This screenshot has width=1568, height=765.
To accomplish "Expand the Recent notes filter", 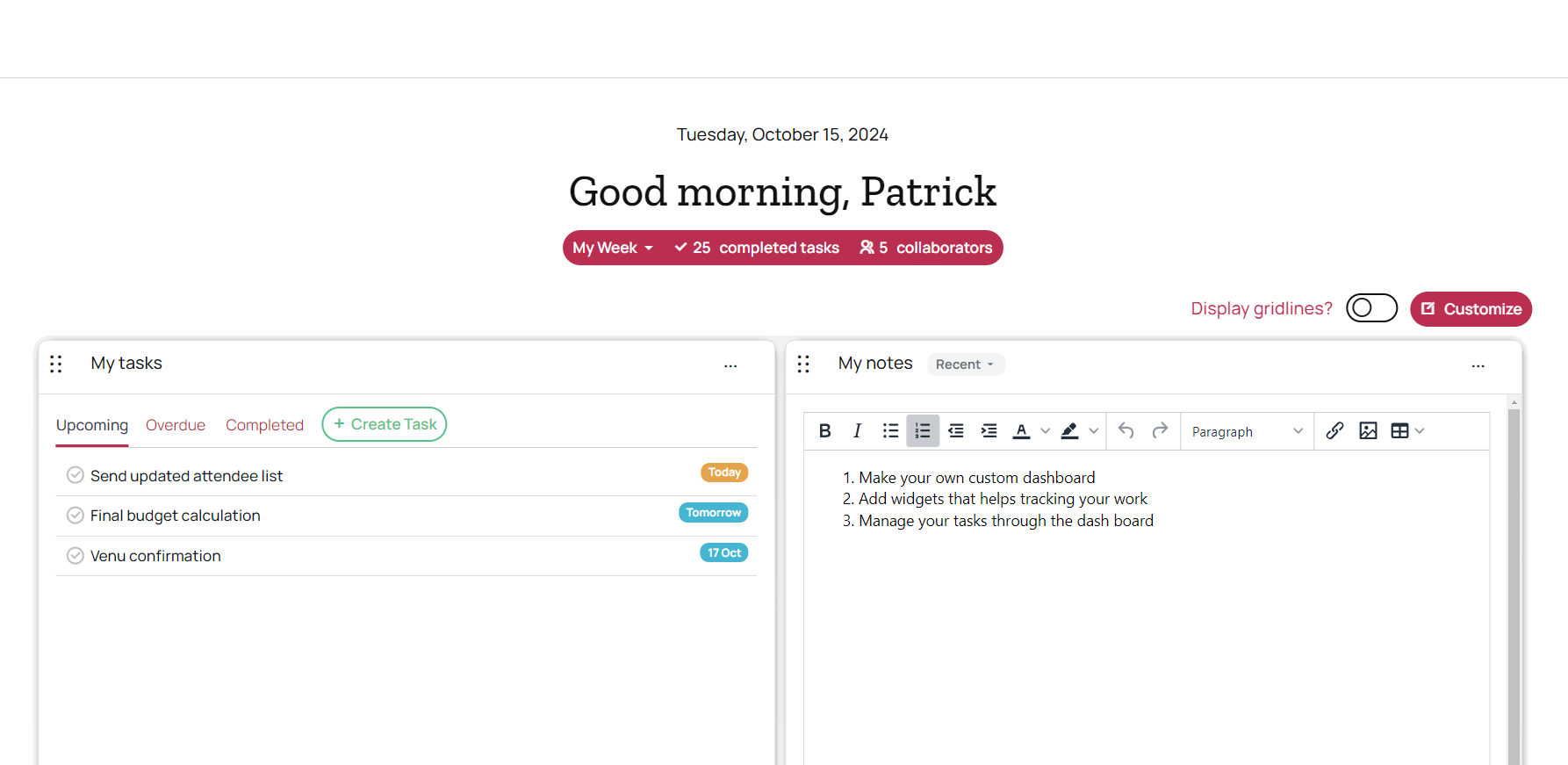I will [965, 364].
